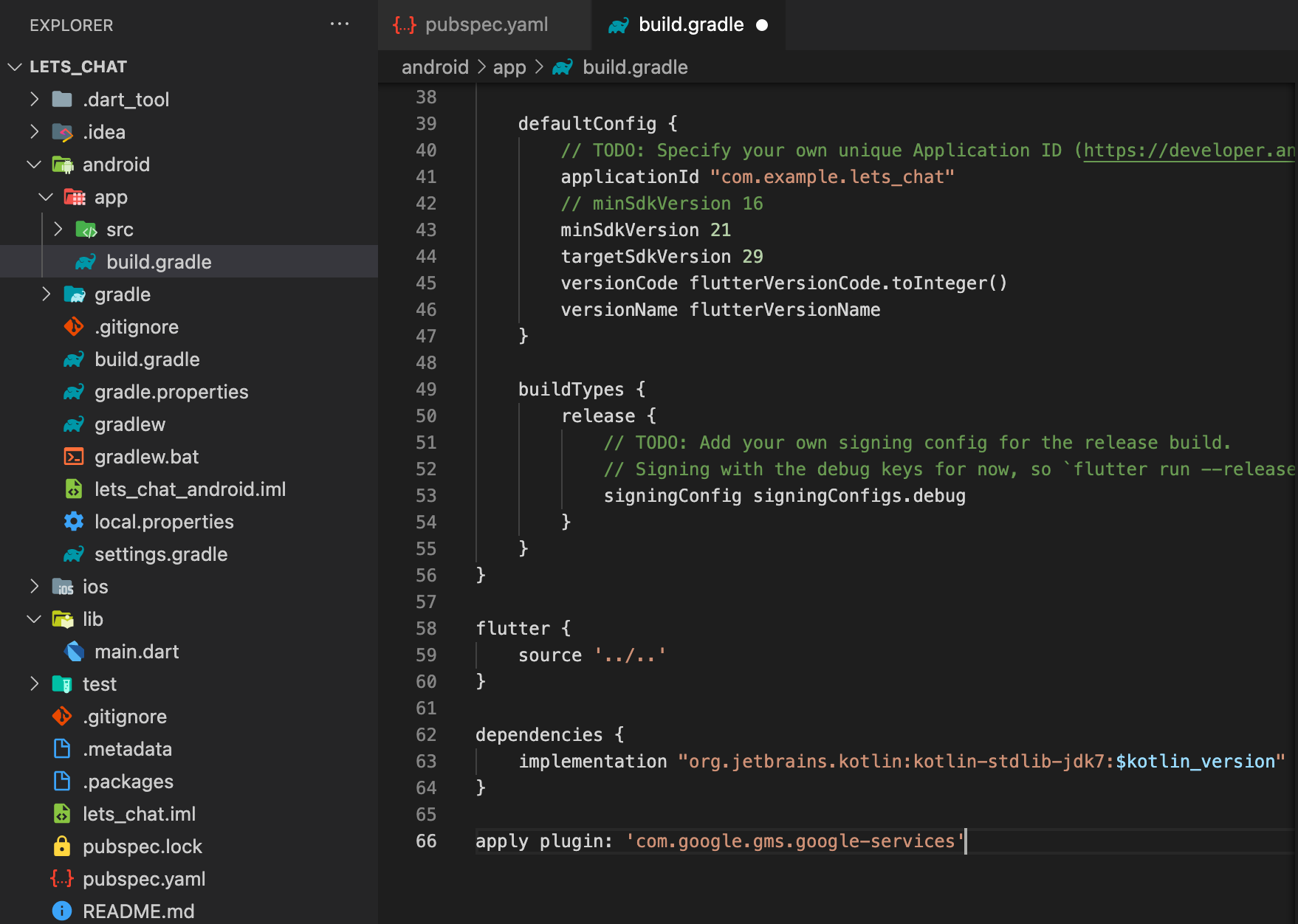Click 'android' in the breadcrumb
The image size is (1298, 924).
click(x=435, y=67)
